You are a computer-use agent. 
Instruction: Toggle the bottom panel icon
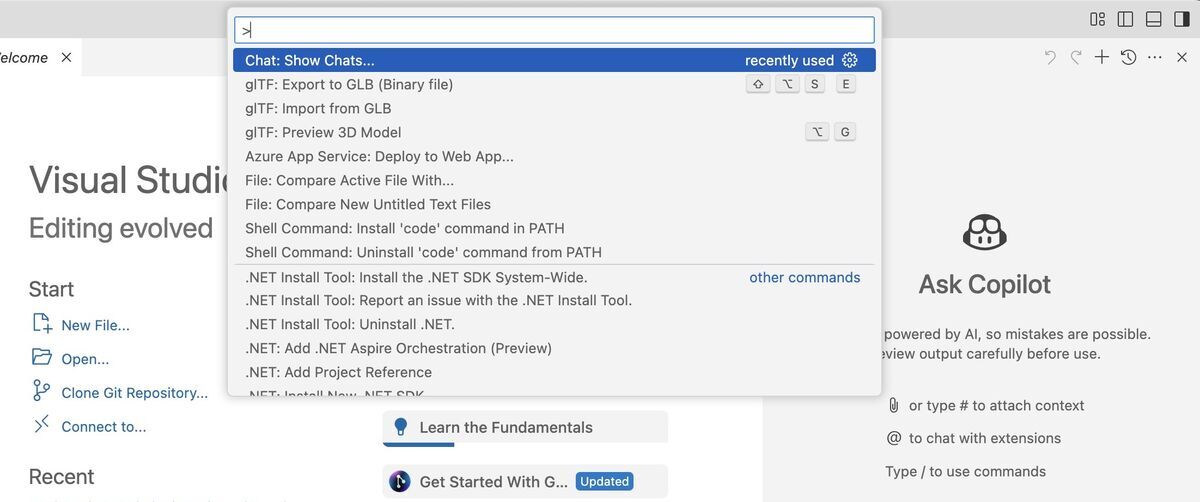coord(1153,19)
